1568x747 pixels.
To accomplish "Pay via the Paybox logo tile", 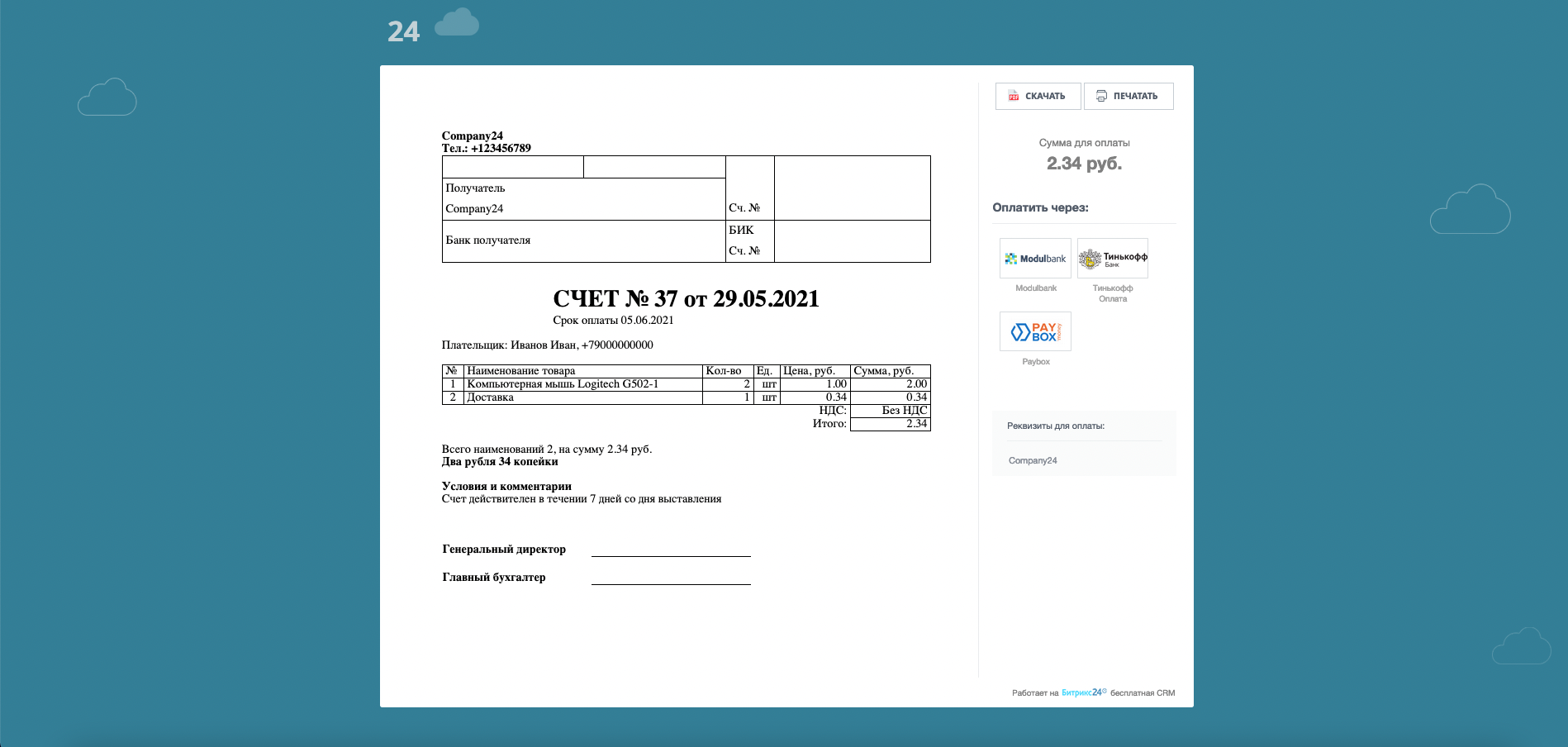I will pyautogui.click(x=1035, y=332).
